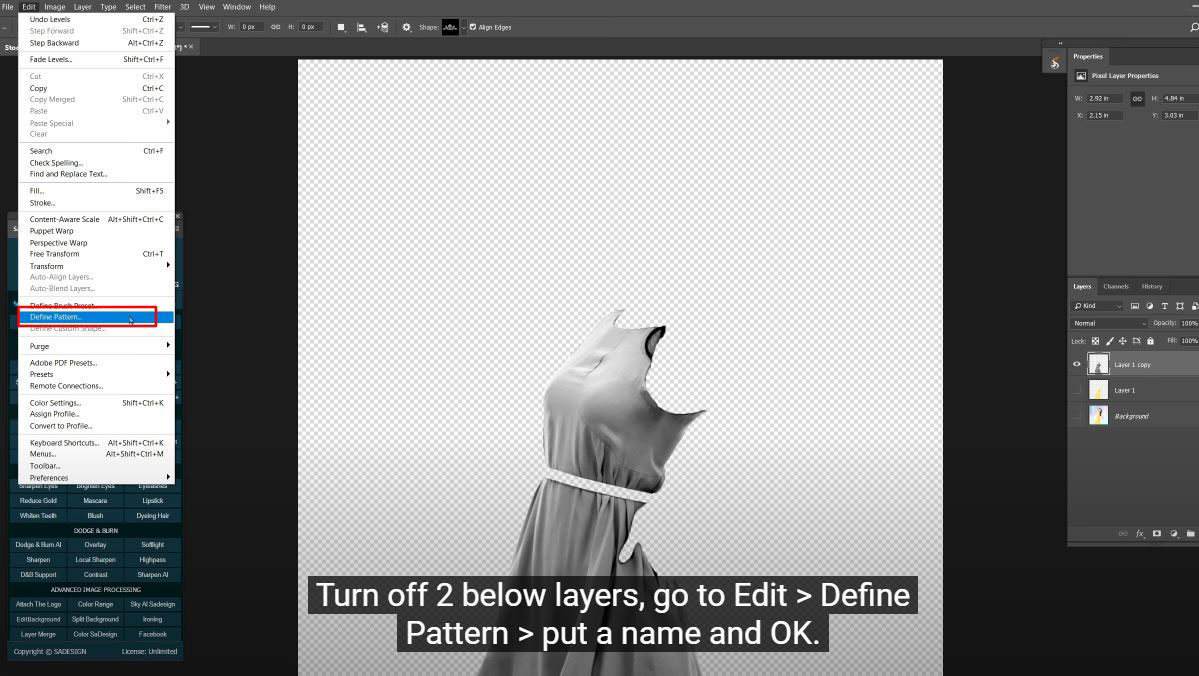The image size is (1199, 676).
Task: Click the lock transparent pixels icon
Action: pyautogui.click(x=1095, y=341)
